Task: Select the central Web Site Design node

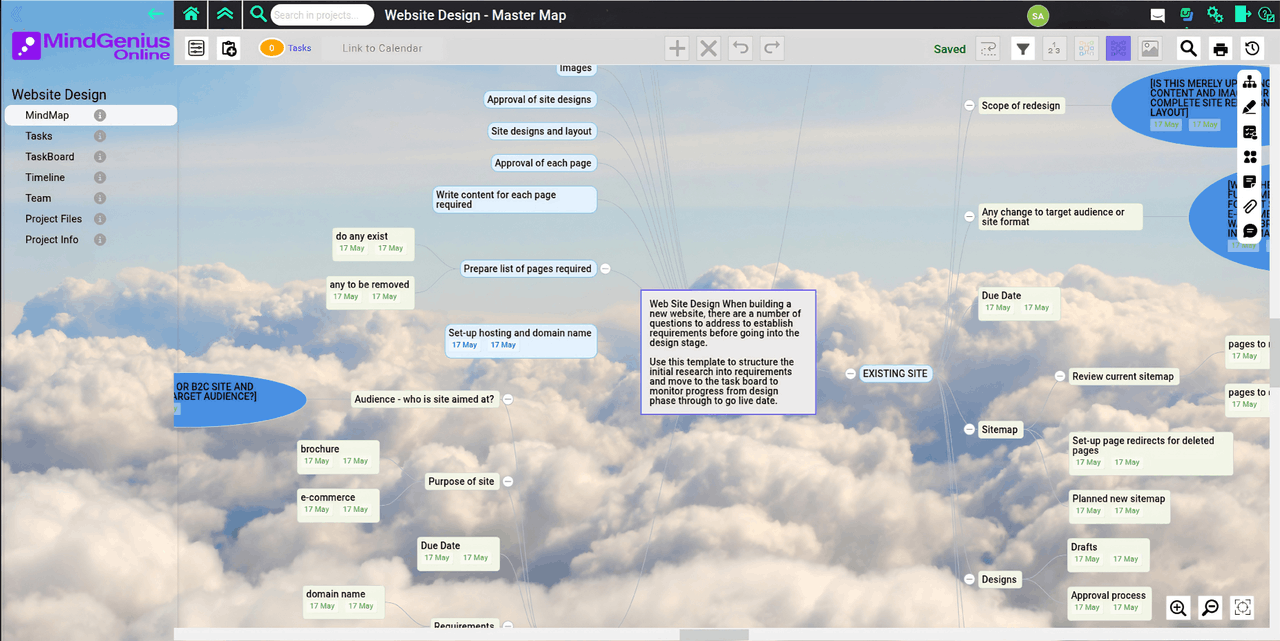Action: point(728,352)
